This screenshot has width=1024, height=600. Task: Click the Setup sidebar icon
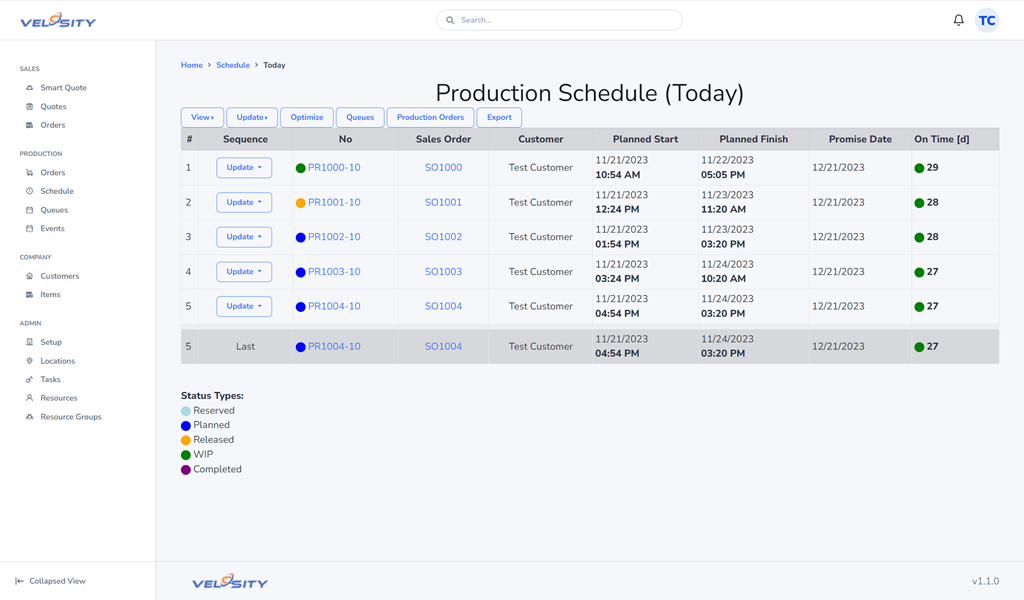pos(29,342)
